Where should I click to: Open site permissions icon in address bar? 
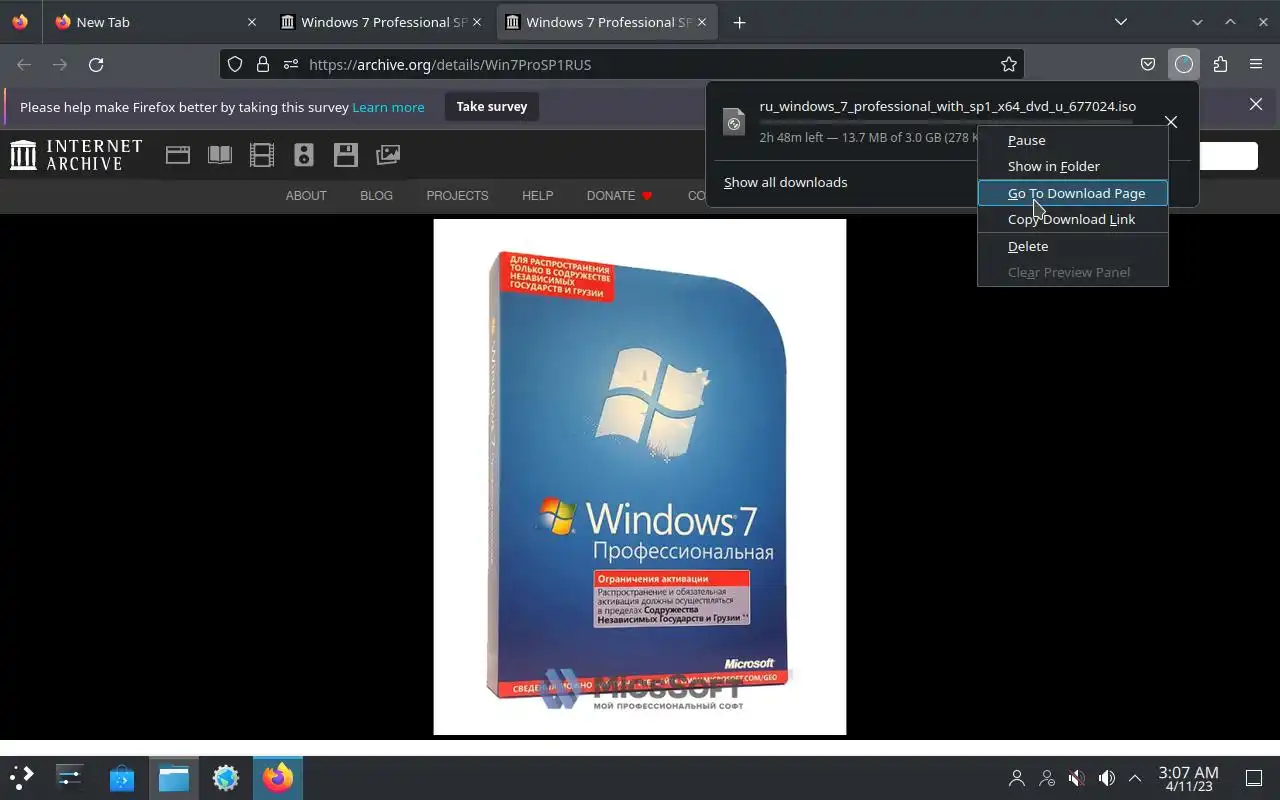pos(291,64)
